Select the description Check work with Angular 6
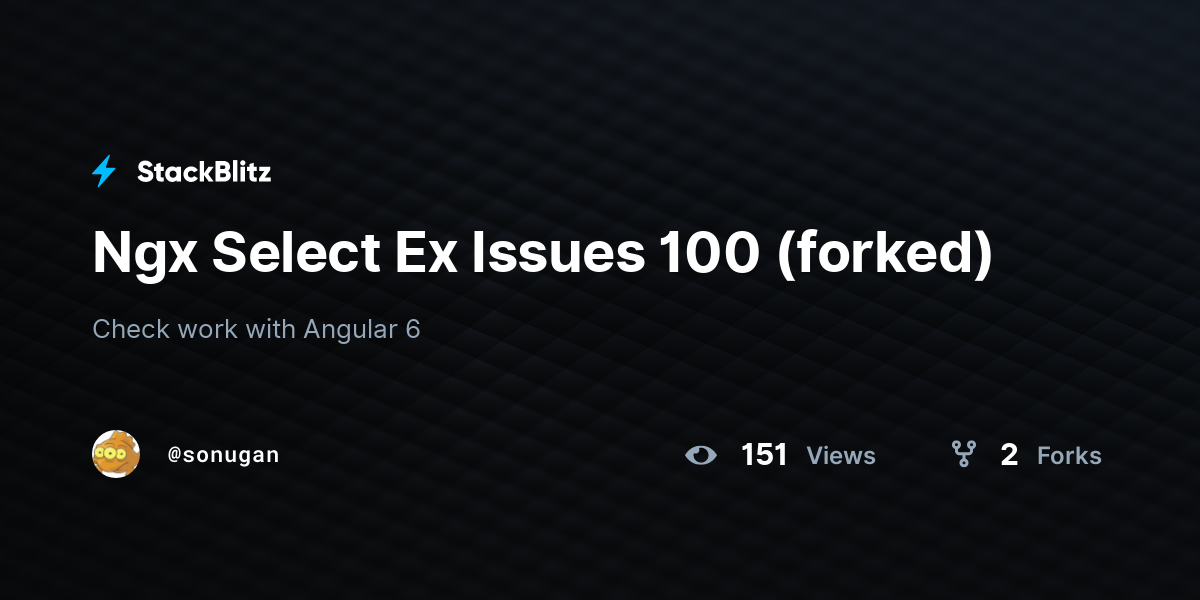The image size is (1200, 600). (x=256, y=329)
